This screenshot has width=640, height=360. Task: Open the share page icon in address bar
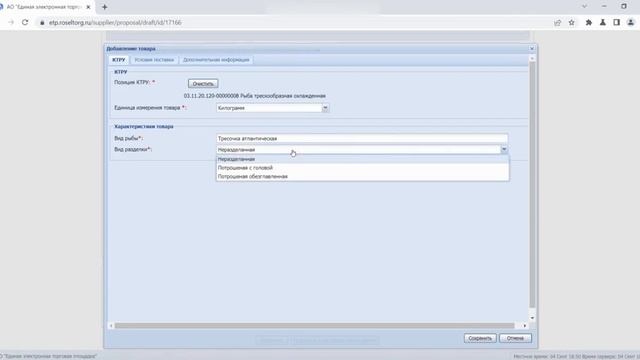(x=558, y=22)
